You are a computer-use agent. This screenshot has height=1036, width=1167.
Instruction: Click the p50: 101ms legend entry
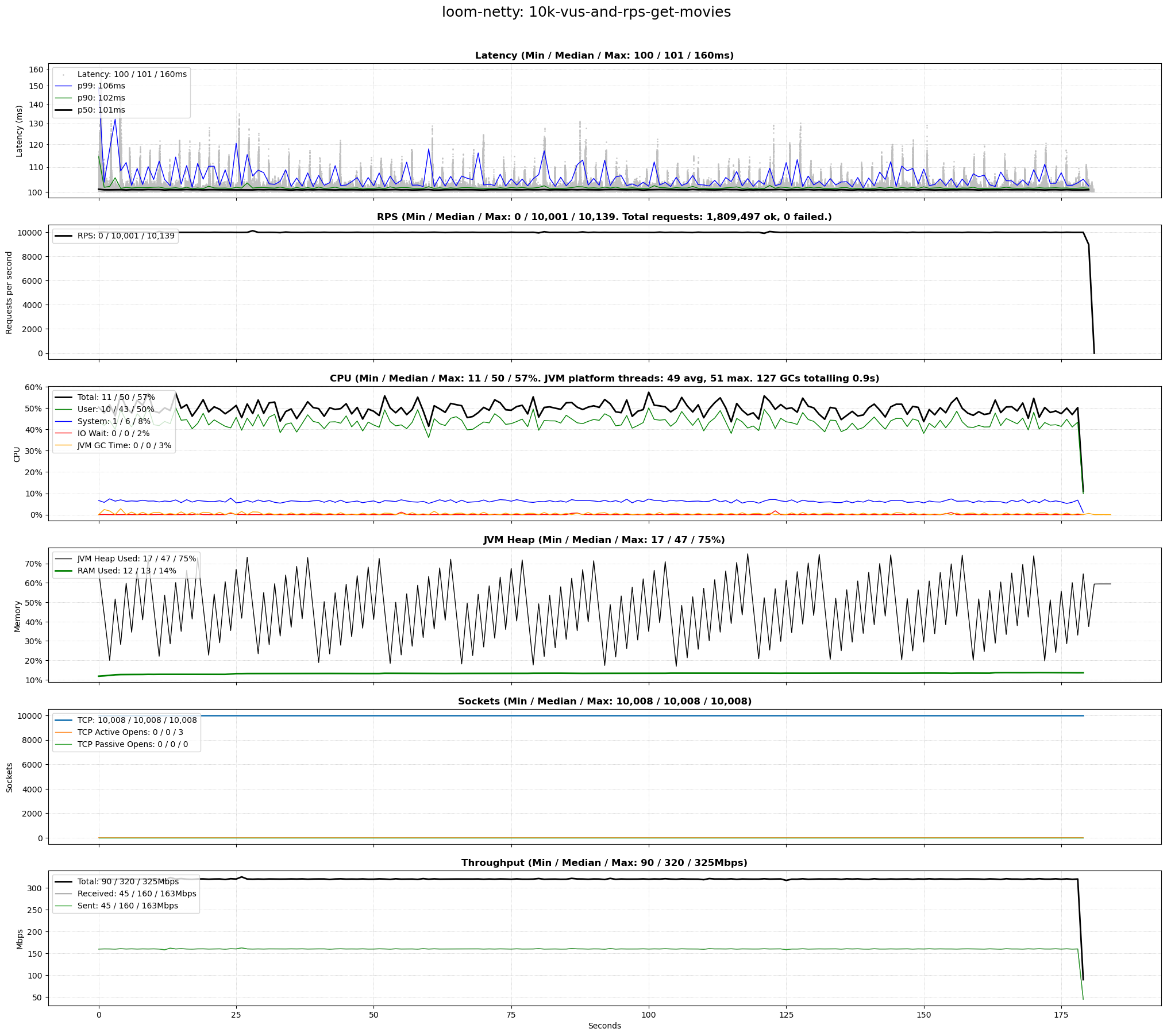tap(101, 110)
